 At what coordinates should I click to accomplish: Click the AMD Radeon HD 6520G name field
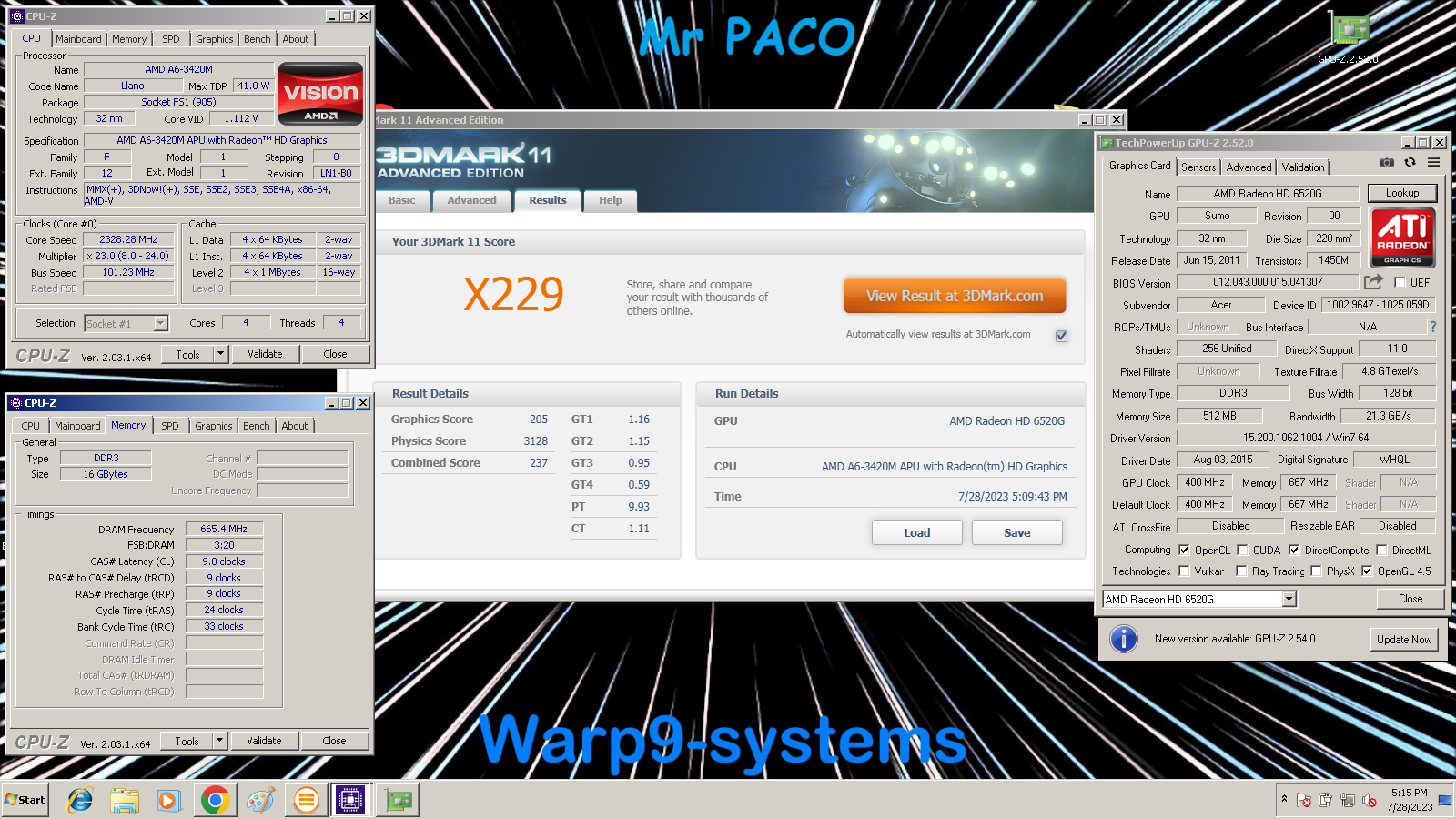click(1268, 194)
